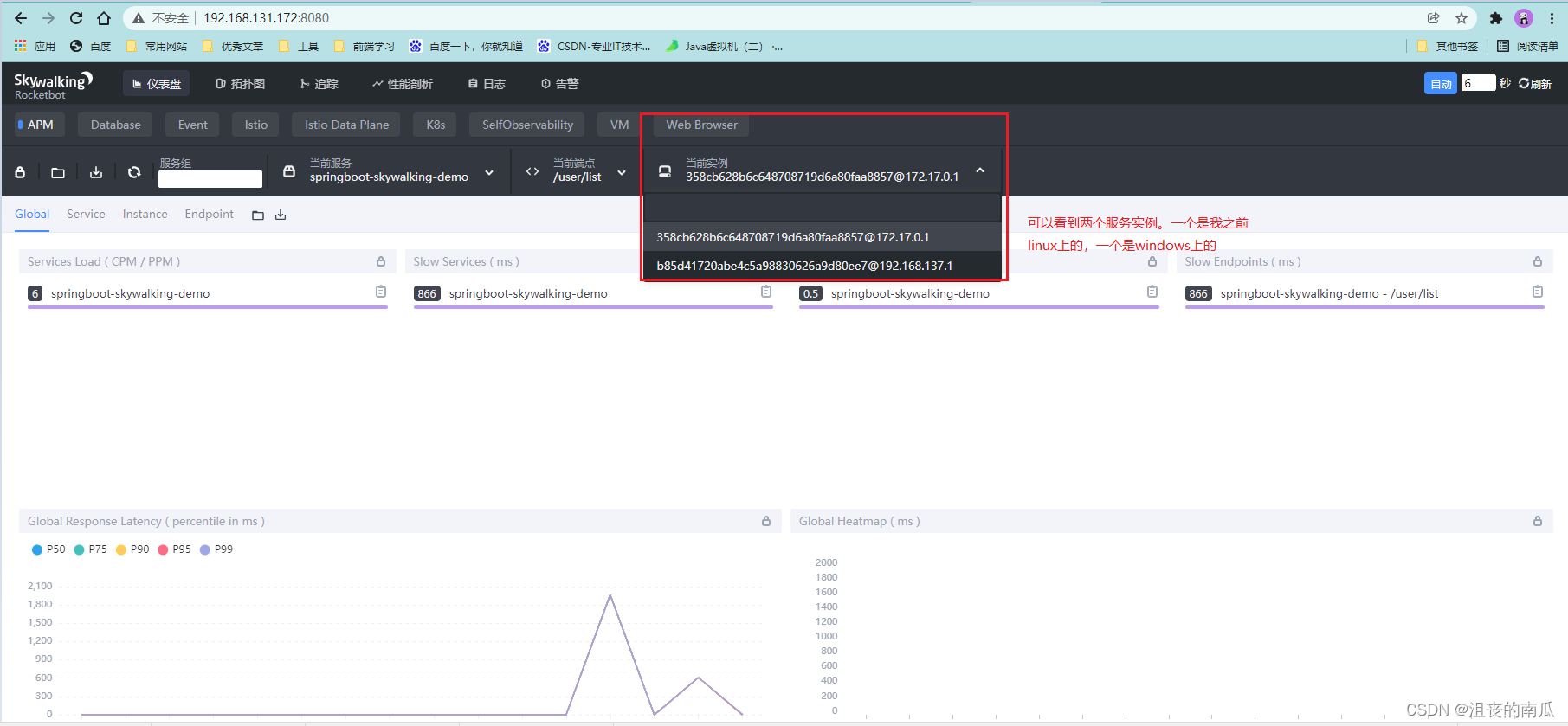Toggle the 自动 auto-refresh button
Screen dimensions: 1568x726
(x=1441, y=83)
